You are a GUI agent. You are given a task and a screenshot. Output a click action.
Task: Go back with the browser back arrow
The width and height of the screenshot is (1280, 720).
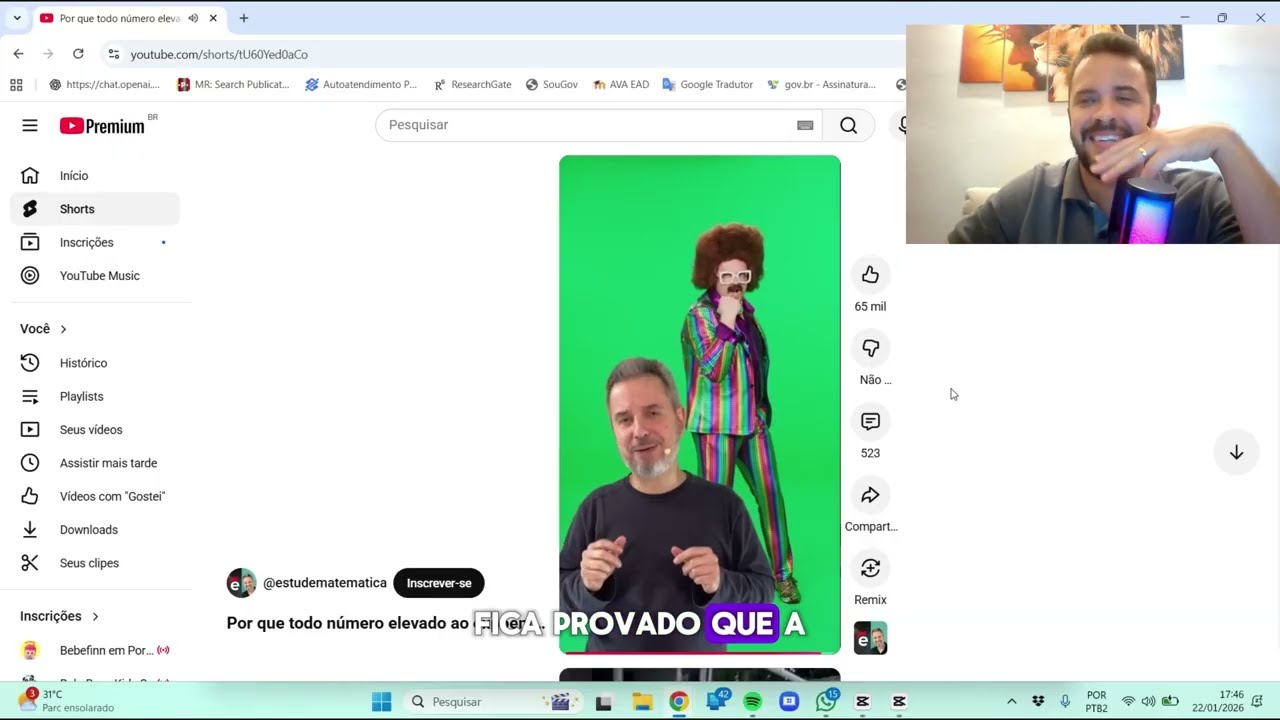(x=18, y=54)
